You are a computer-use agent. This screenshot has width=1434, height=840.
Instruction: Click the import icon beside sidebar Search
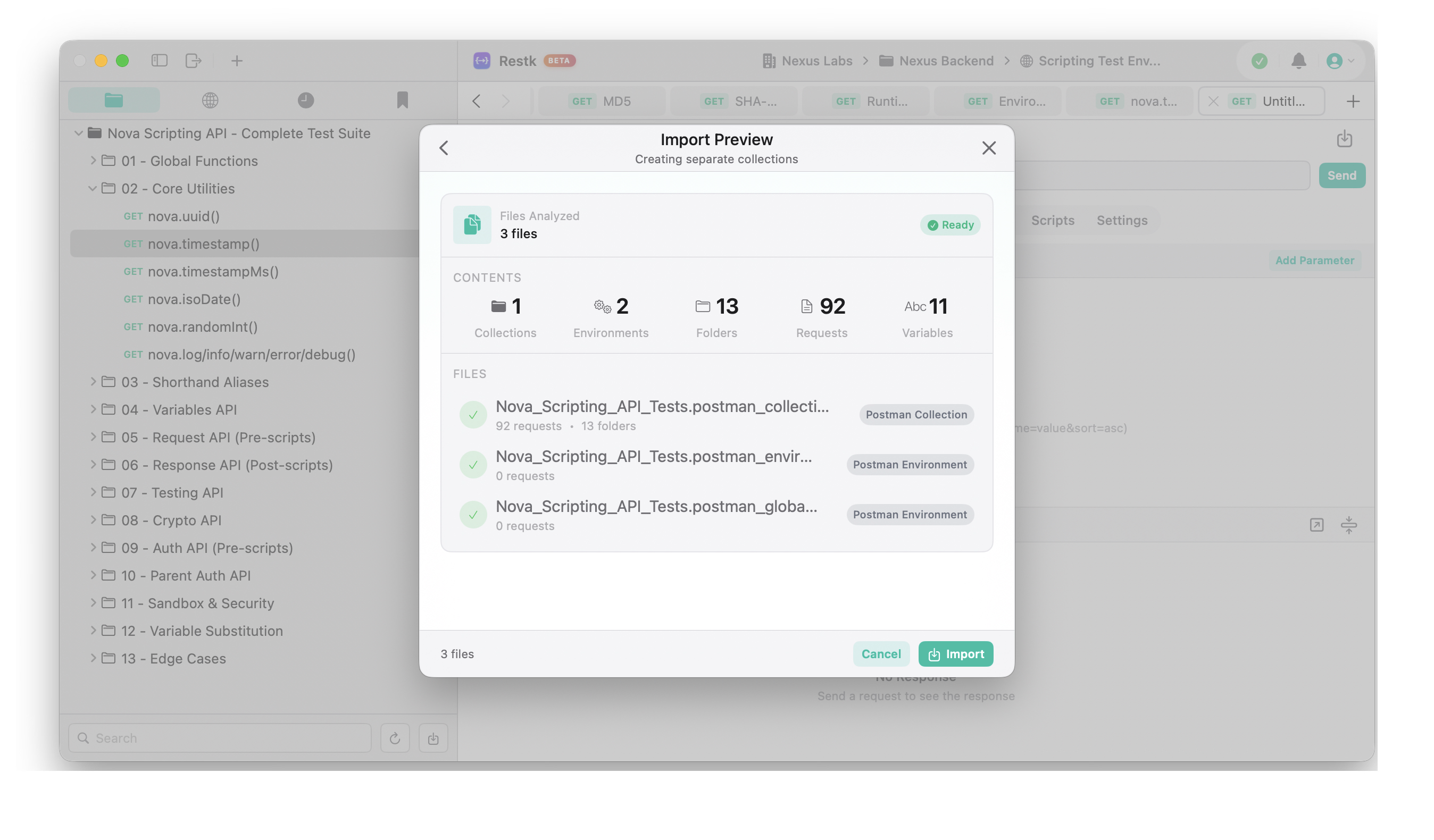(x=433, y=737)
